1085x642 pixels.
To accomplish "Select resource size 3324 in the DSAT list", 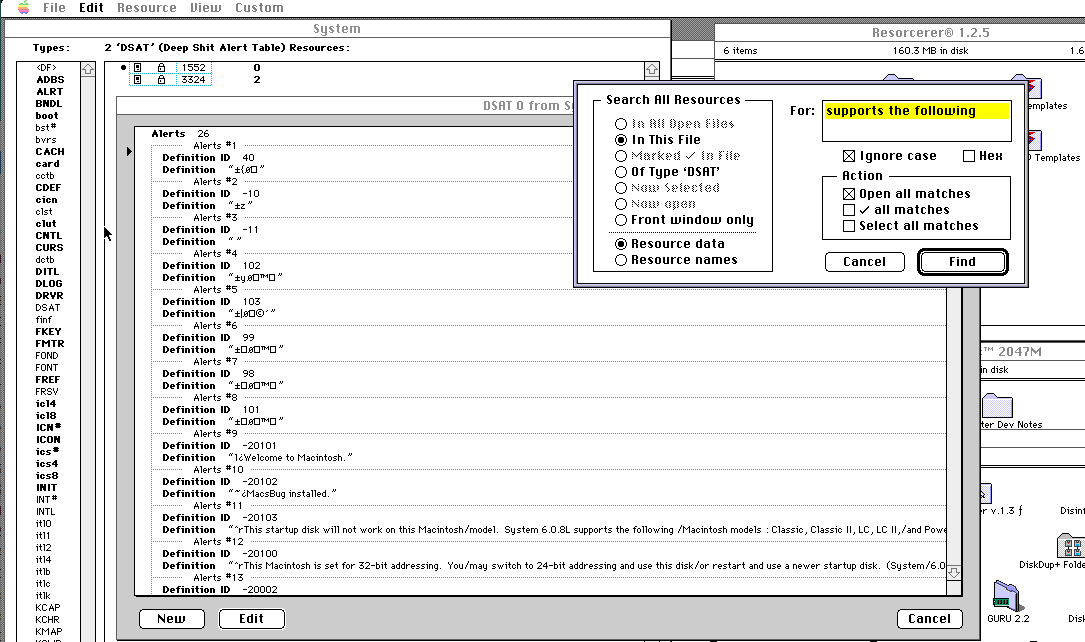I will (194, 80).
